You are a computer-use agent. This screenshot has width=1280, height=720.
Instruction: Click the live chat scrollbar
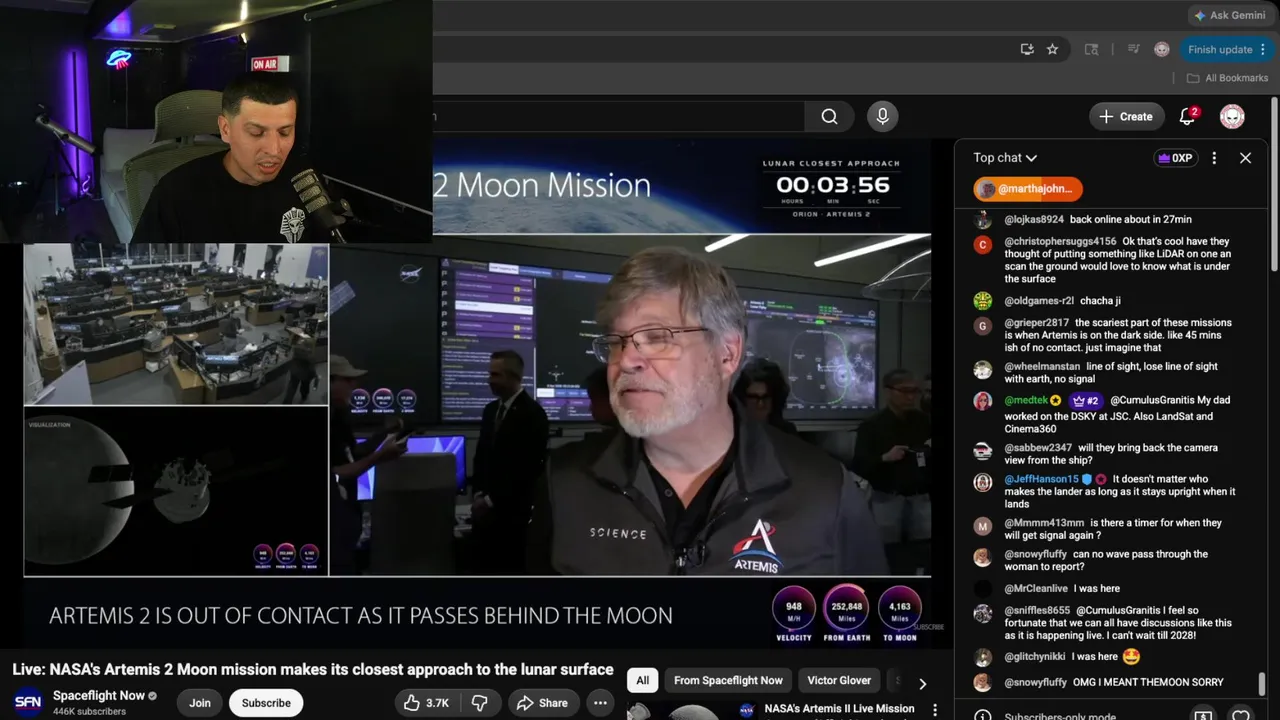(x=1262, y=685)
